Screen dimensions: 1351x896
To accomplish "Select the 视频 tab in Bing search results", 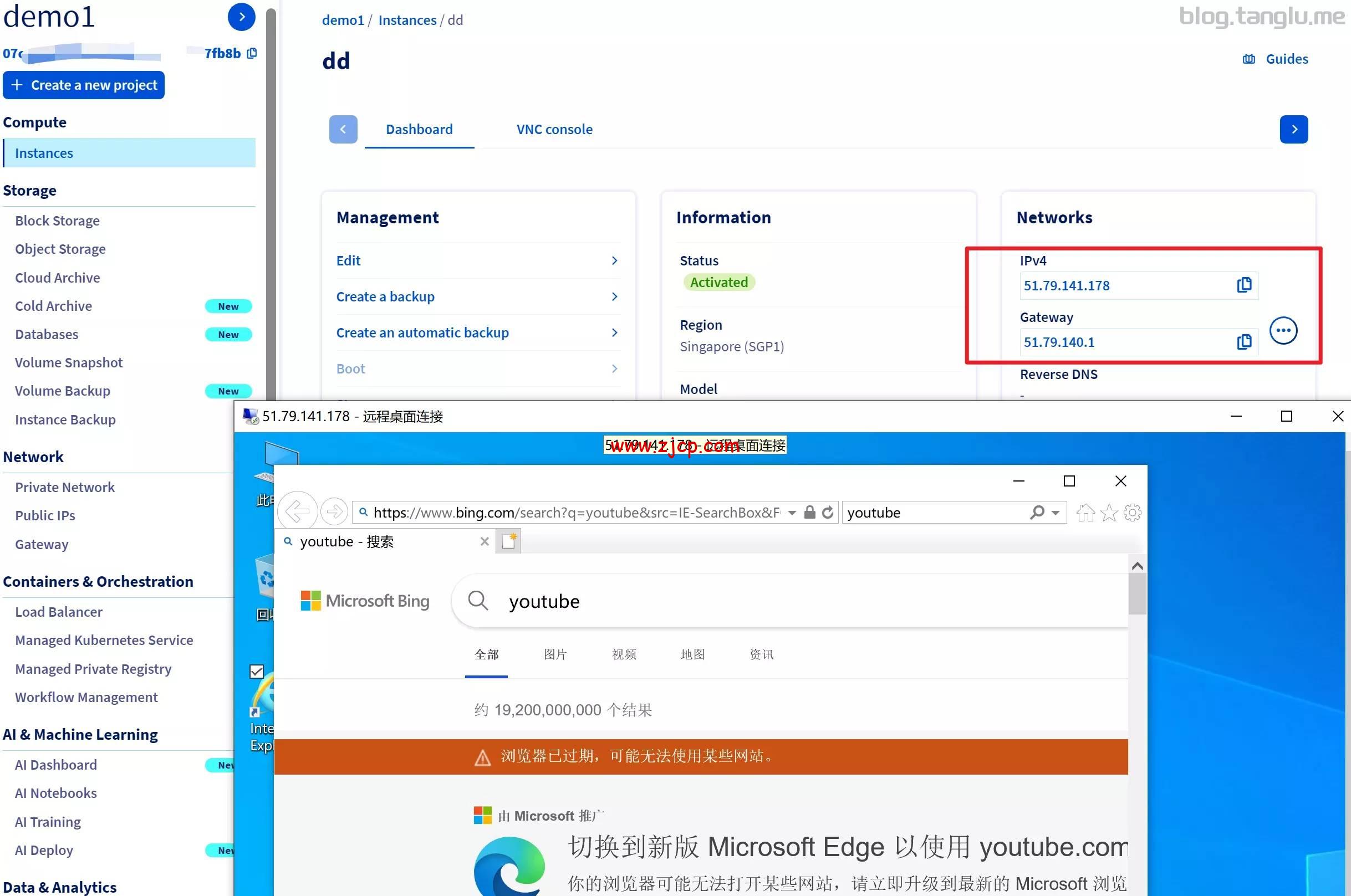I will coord(623,654).
